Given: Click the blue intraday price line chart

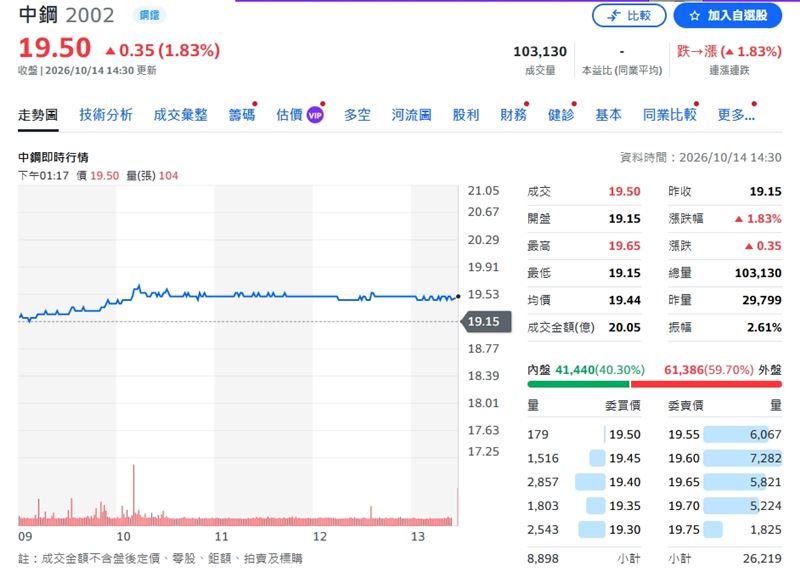Looking at the screenshot, I should [238, 302].
